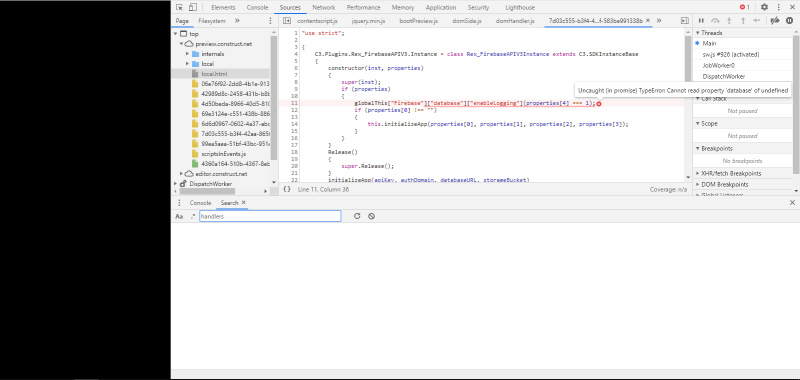
Task: Open the Performance panel
Action: pyautogui.click(x=363, y=8)
